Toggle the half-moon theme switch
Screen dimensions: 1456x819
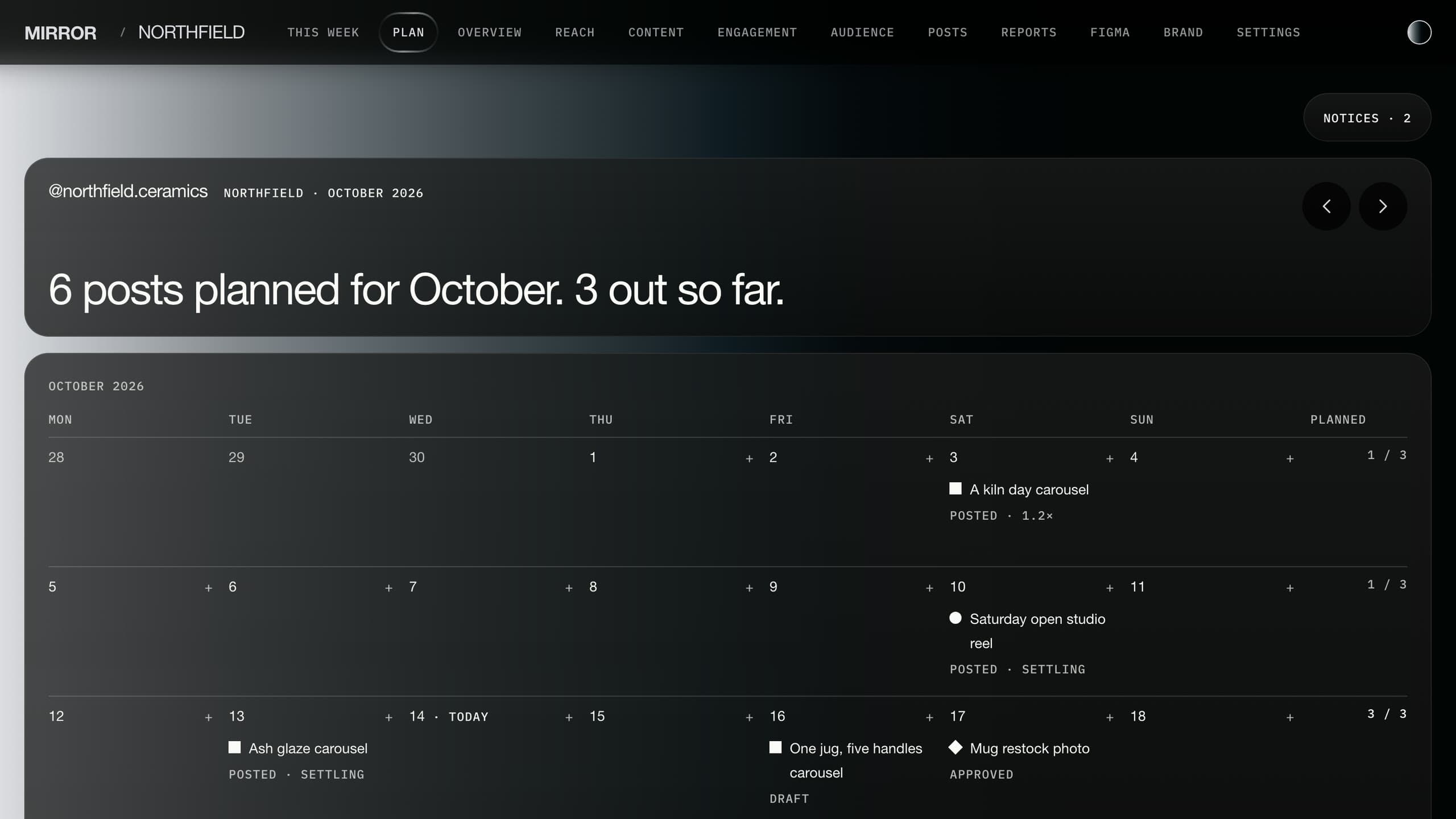point(1419,32)
